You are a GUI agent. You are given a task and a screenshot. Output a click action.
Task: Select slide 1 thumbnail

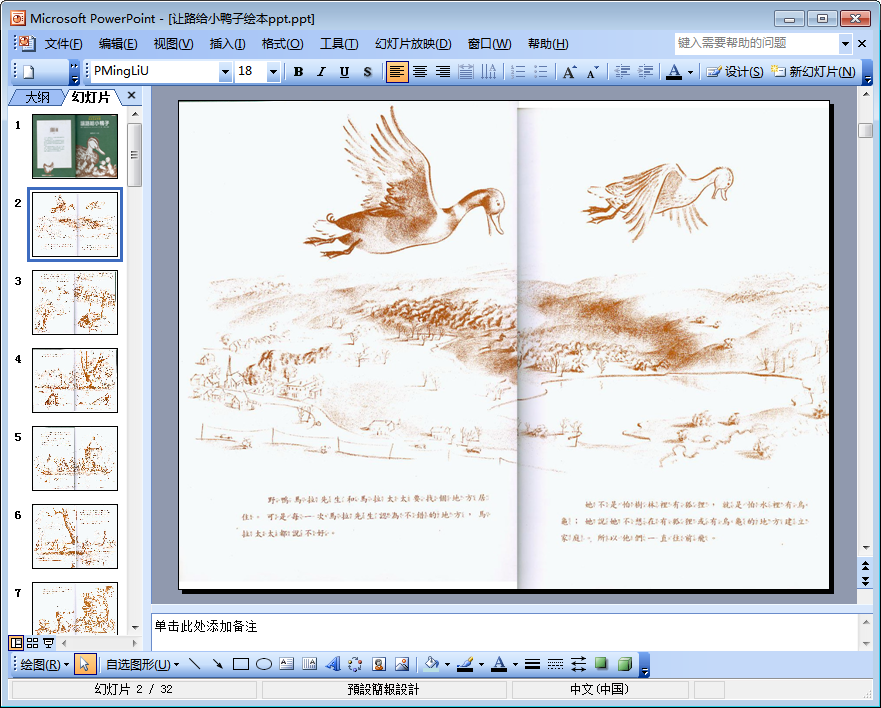pos(75,146)
